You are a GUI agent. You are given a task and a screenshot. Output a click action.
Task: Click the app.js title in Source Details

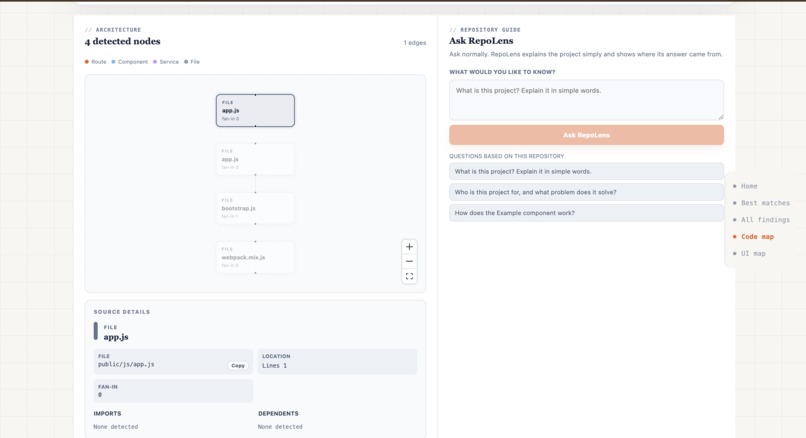116,337
